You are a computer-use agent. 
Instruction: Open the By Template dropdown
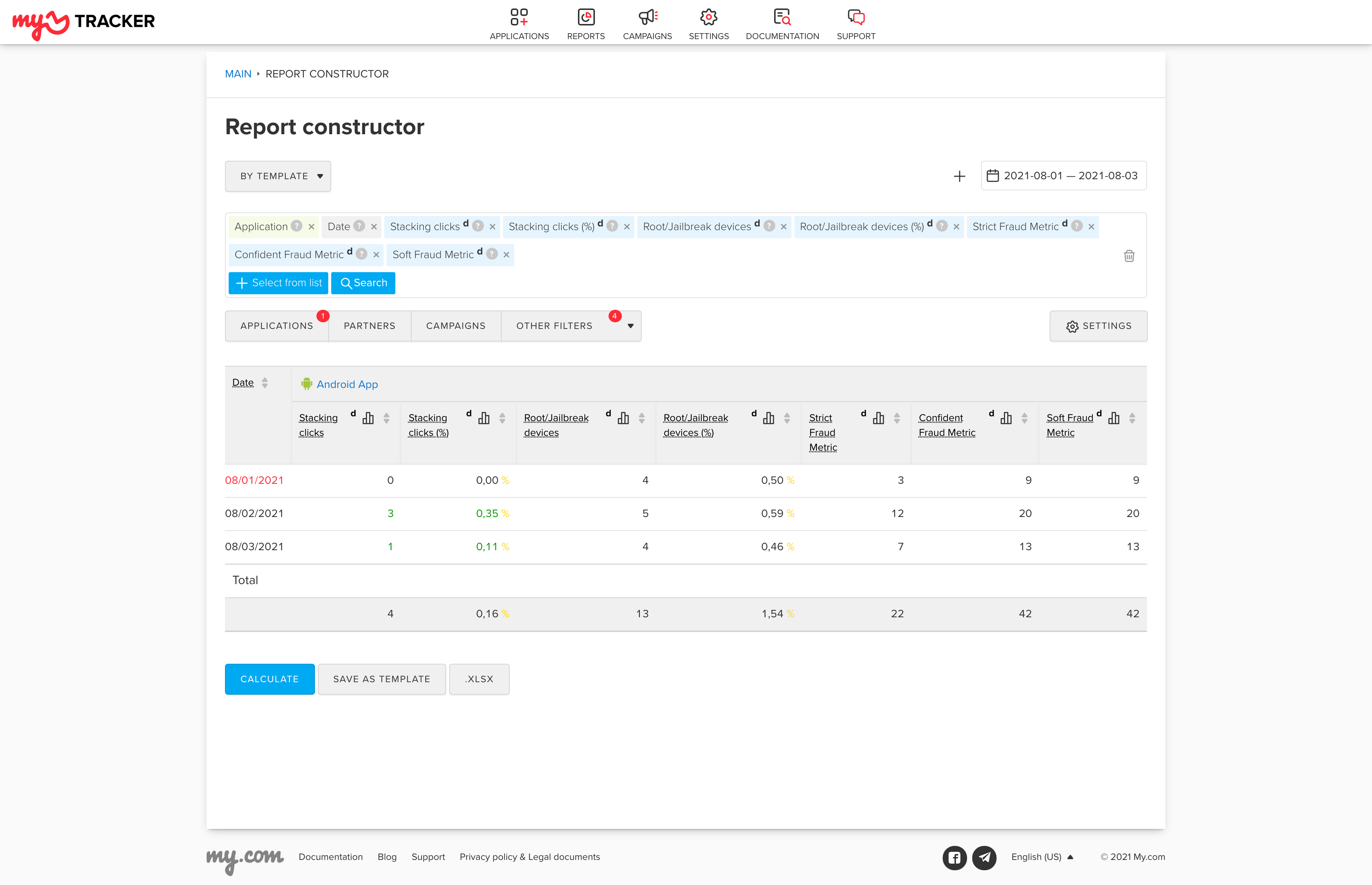tap(278, 176)
